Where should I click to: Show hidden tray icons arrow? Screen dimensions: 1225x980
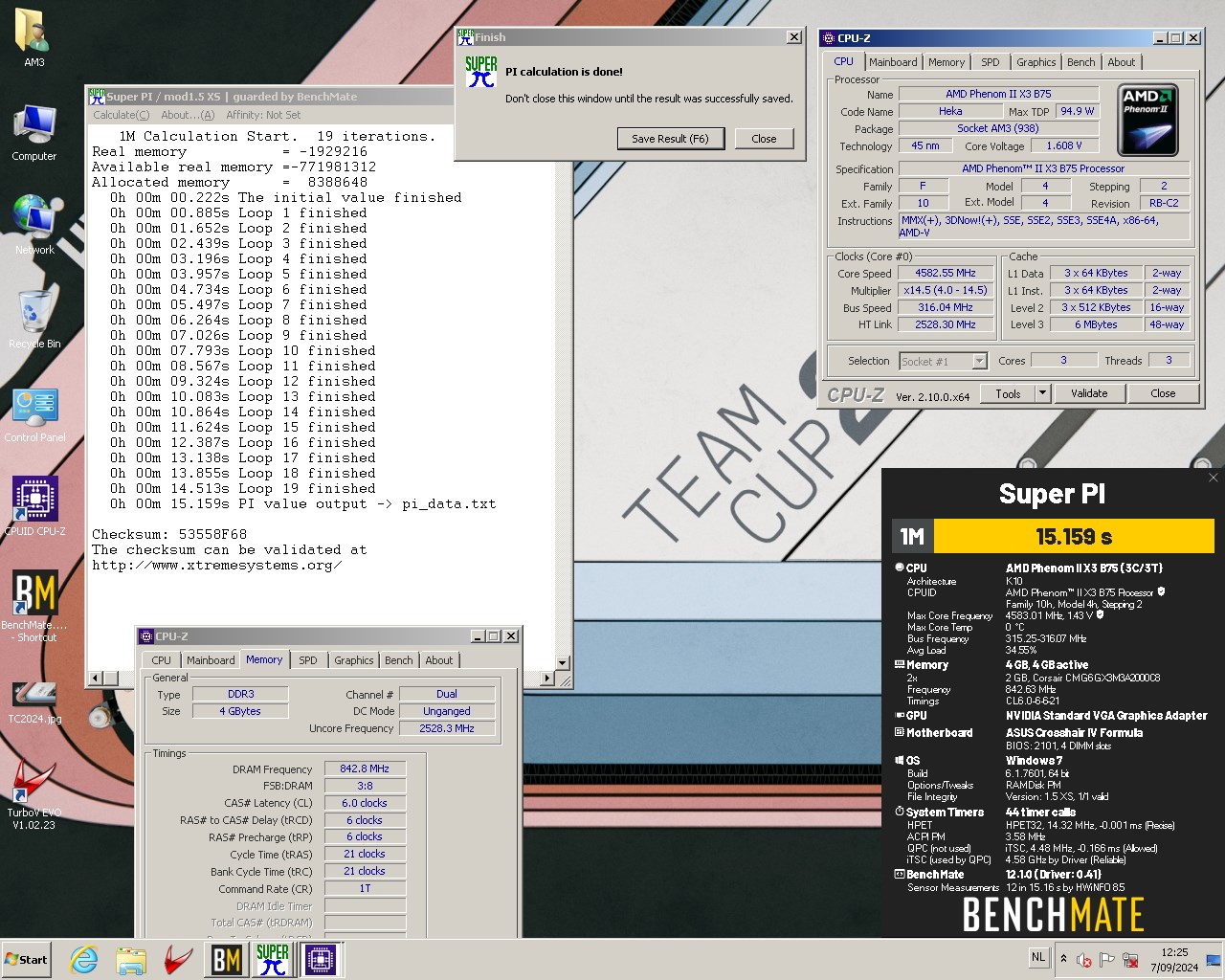point(1063,958)
